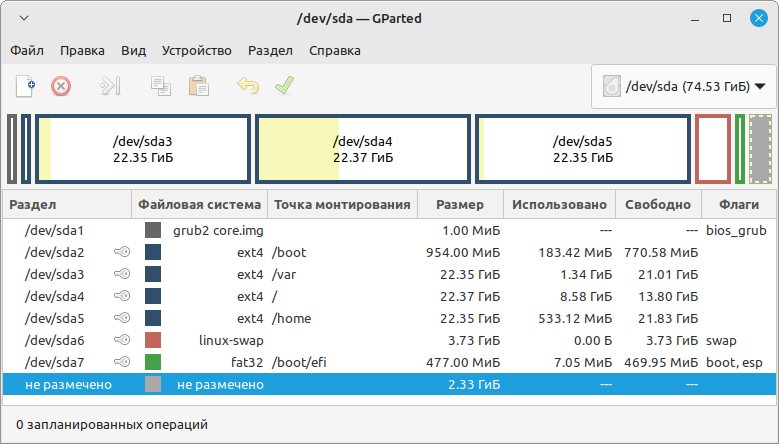Click the 2.33 ГиБ unallocated size cell
This screenshot has width=779, height=444.
(474, 384)
